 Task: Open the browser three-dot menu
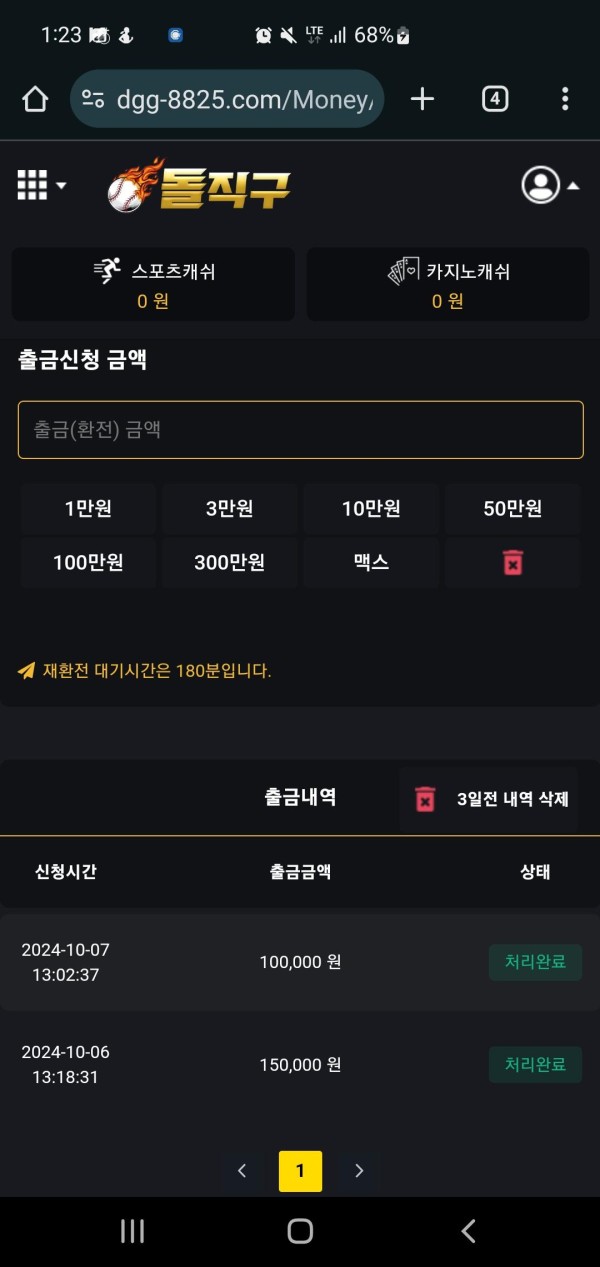[x=565, y=98]
